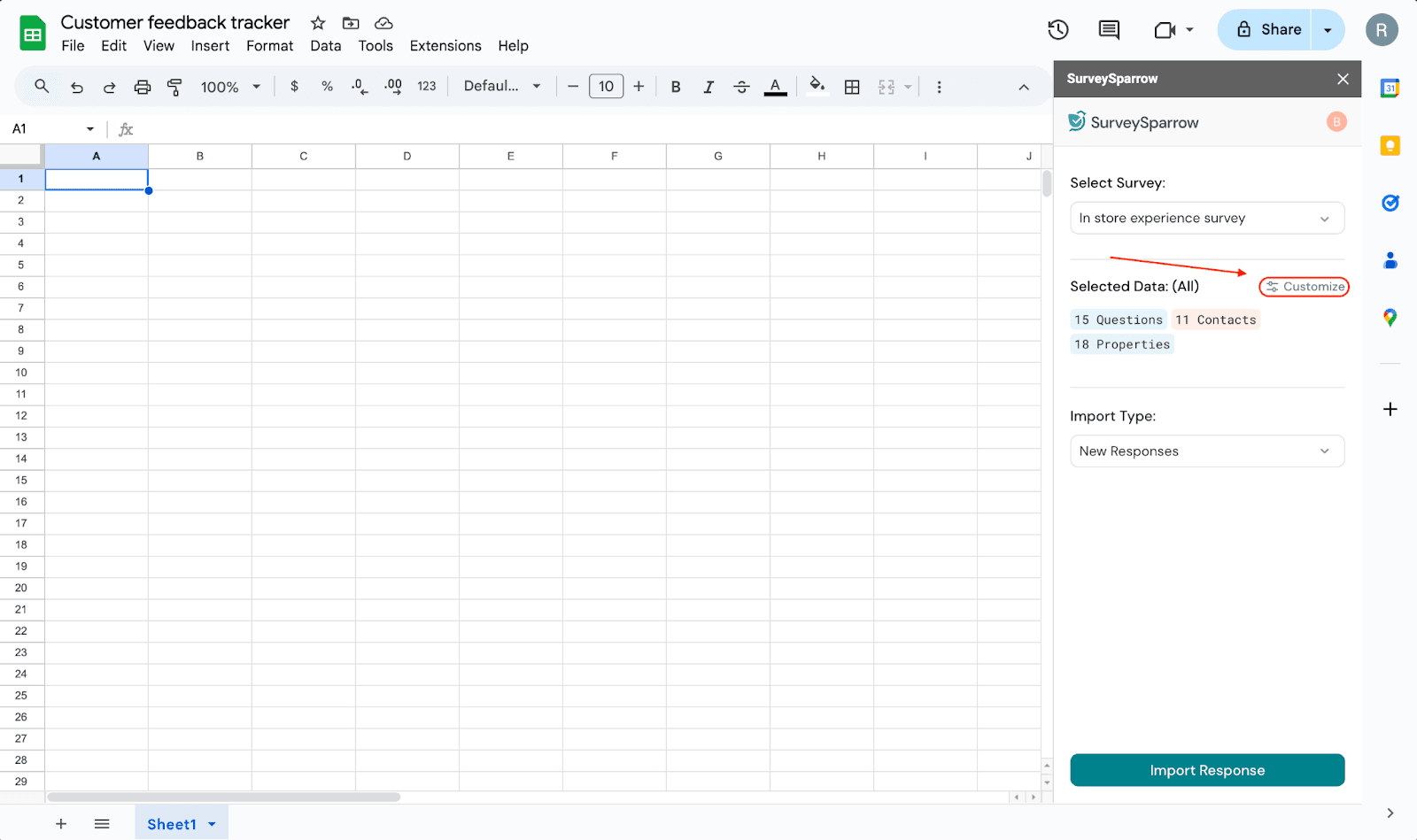Click the paint format roller icon
Screen dimensions: 1417x840
(x=174, y=87)
